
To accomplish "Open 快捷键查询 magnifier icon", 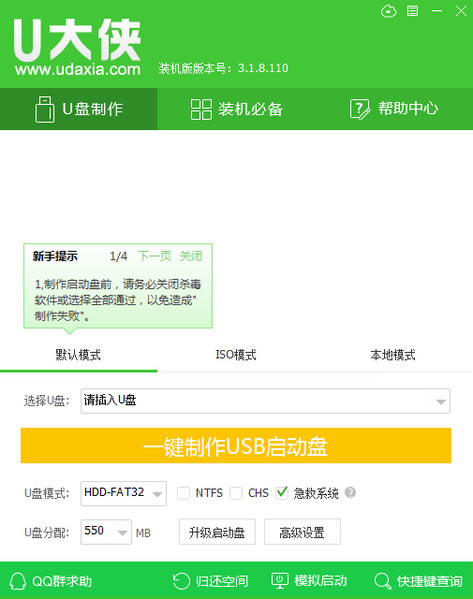I will pyautogui.click(x=382, y=581).
